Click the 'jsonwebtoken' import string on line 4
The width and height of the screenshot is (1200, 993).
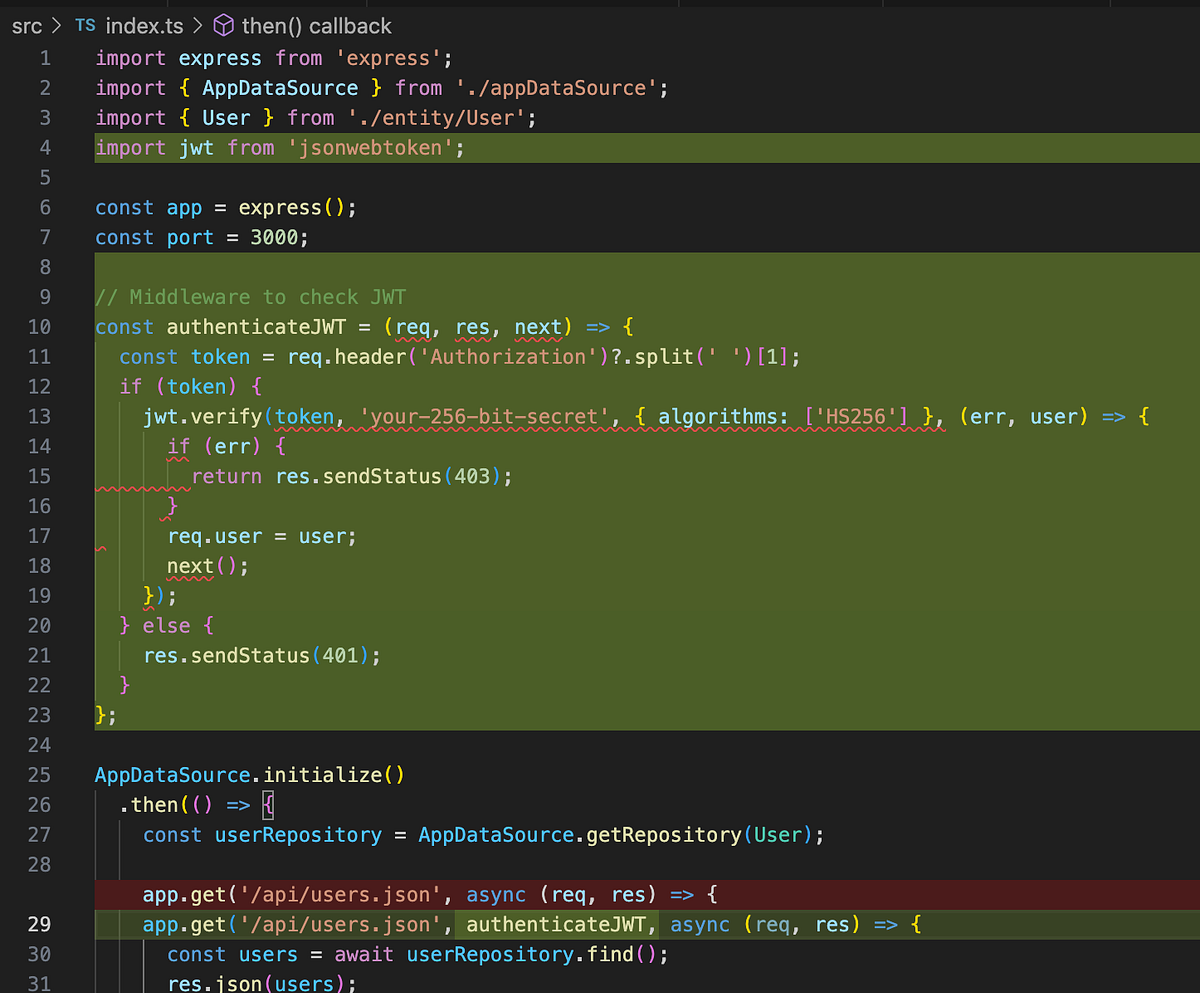coord(374,147)
